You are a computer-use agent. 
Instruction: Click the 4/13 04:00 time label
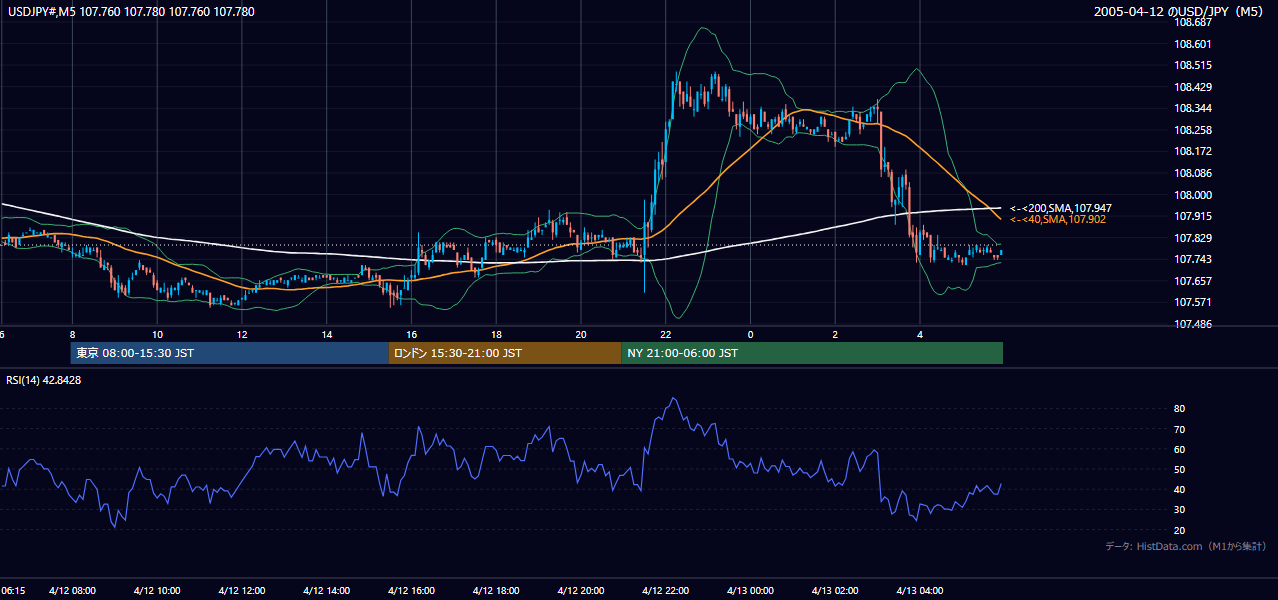[920, 591]
